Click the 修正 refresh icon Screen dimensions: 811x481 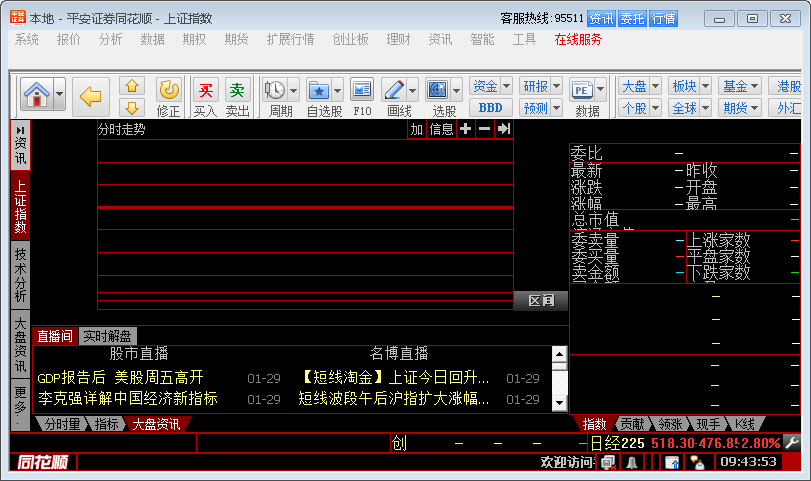tap(169, 89)
